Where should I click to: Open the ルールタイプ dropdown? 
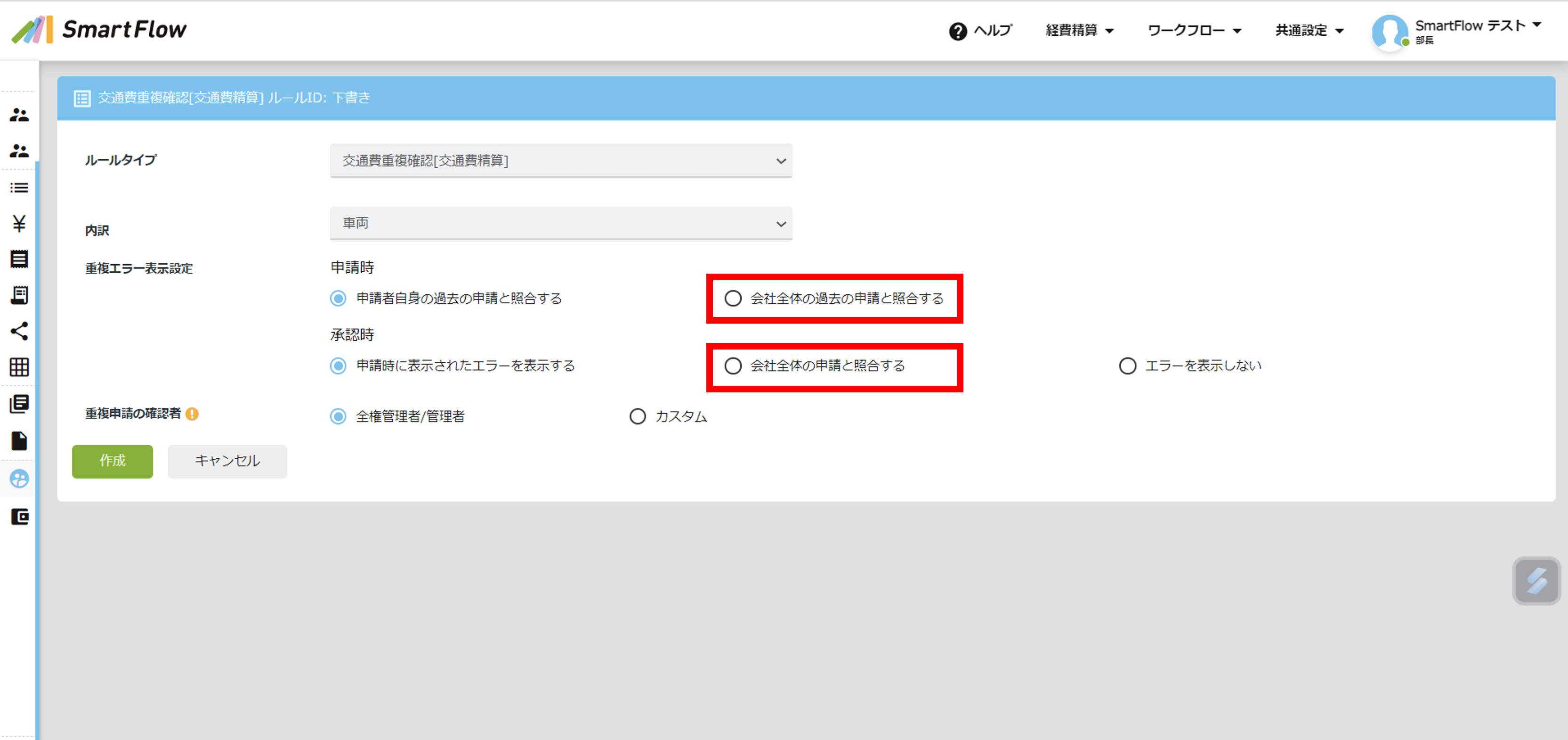point(560,161)
